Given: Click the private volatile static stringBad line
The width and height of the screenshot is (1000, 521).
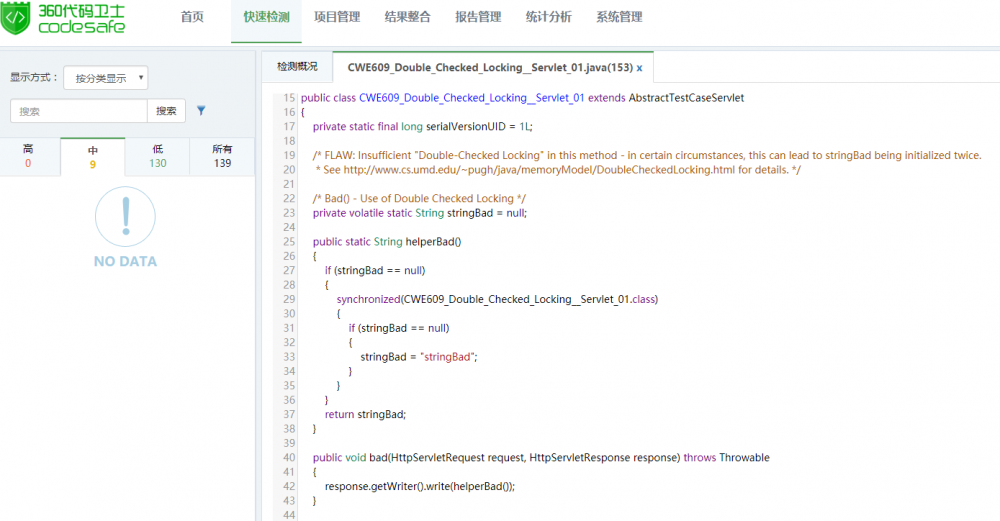Looking at the screenshot, I should coord(420,213).
